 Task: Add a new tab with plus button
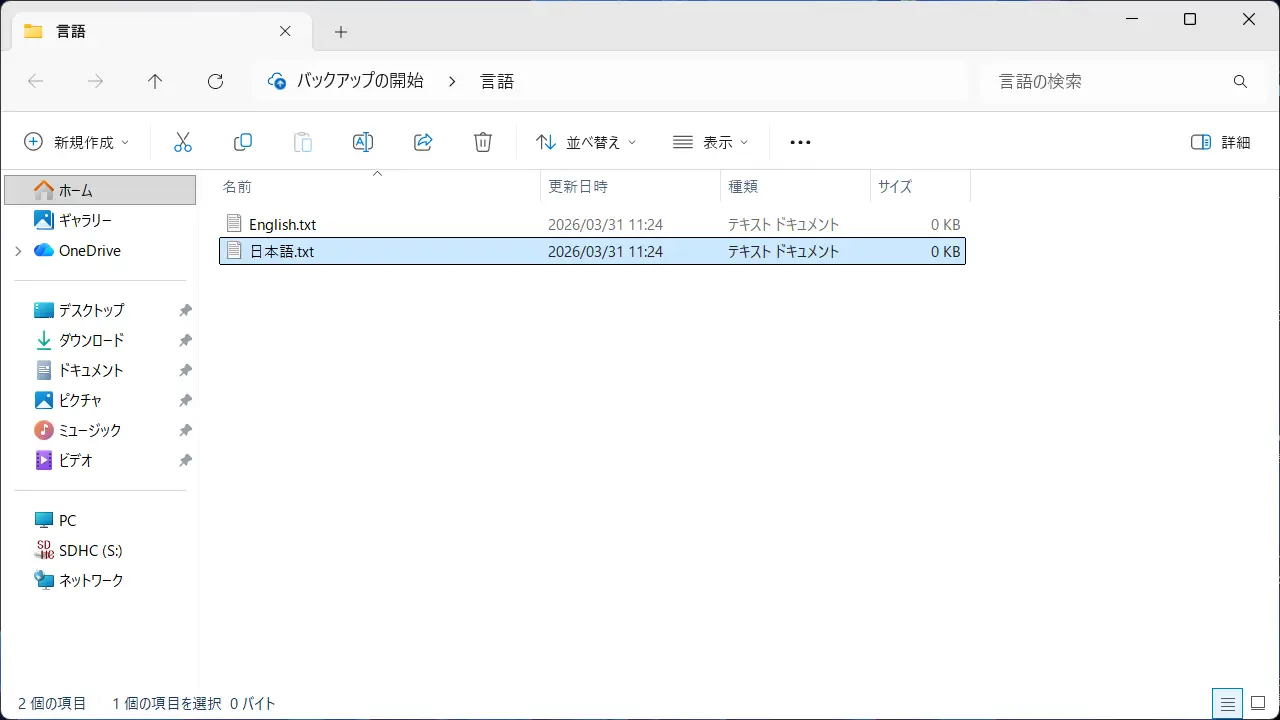pos(341,32)
